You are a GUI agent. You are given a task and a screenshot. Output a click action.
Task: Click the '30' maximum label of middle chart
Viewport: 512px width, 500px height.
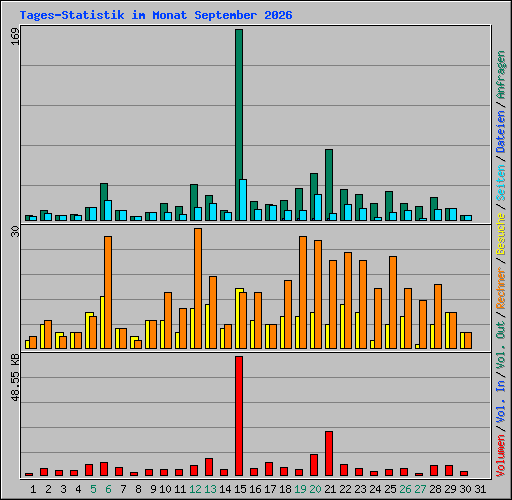15,232
